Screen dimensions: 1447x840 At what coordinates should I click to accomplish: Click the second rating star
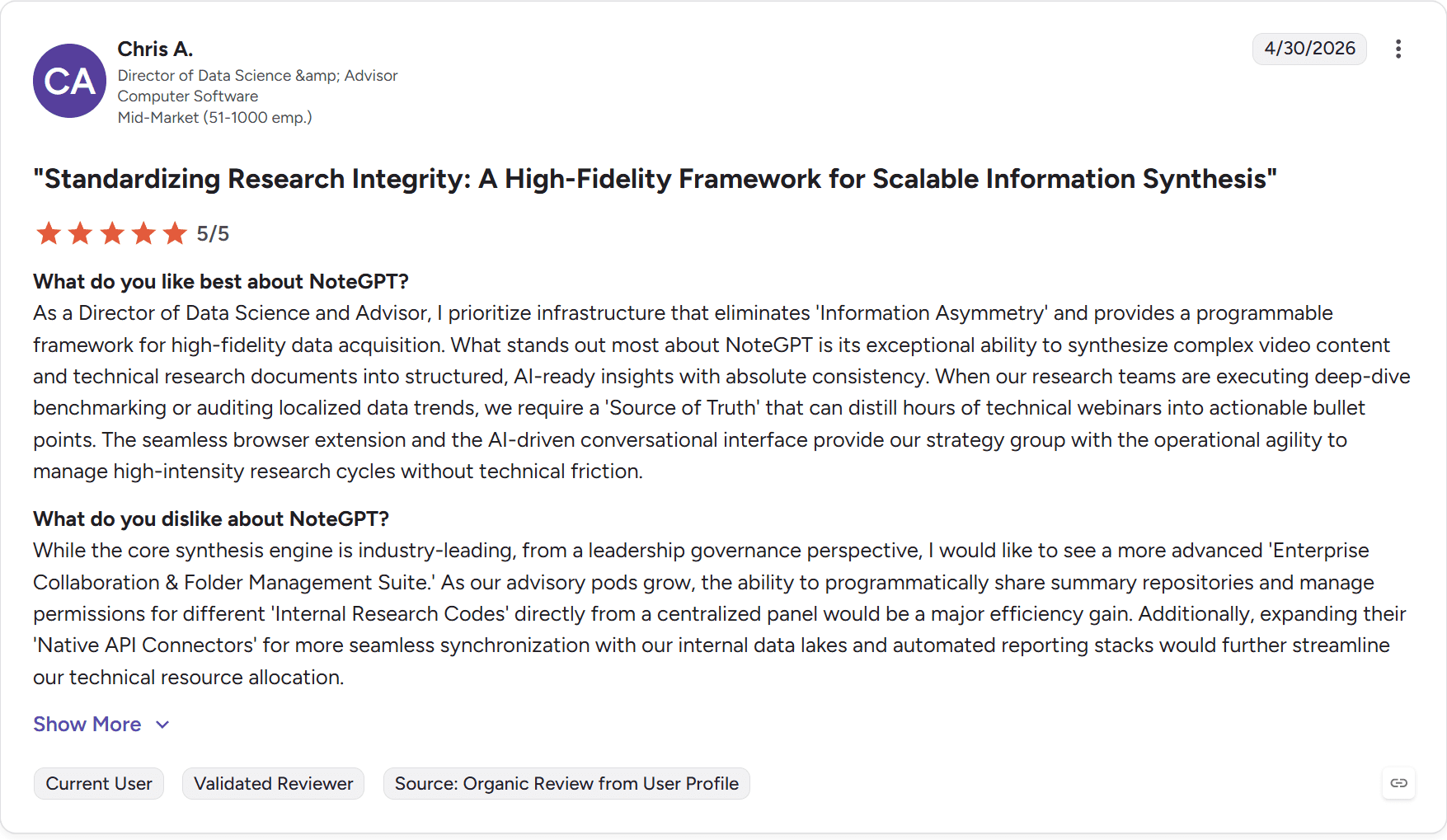click(x=80, y=233)
